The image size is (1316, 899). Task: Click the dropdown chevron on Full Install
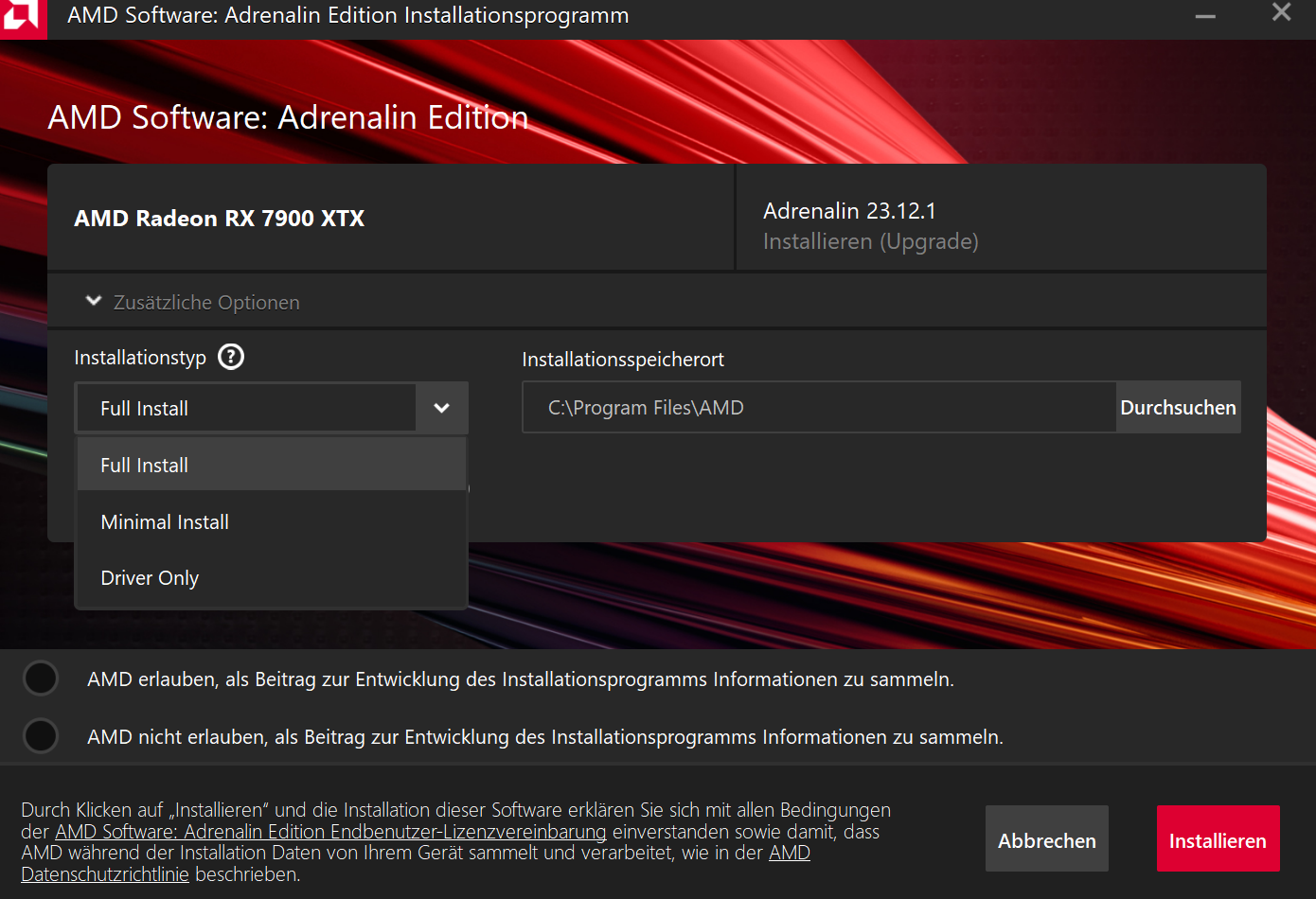[441, 407]
